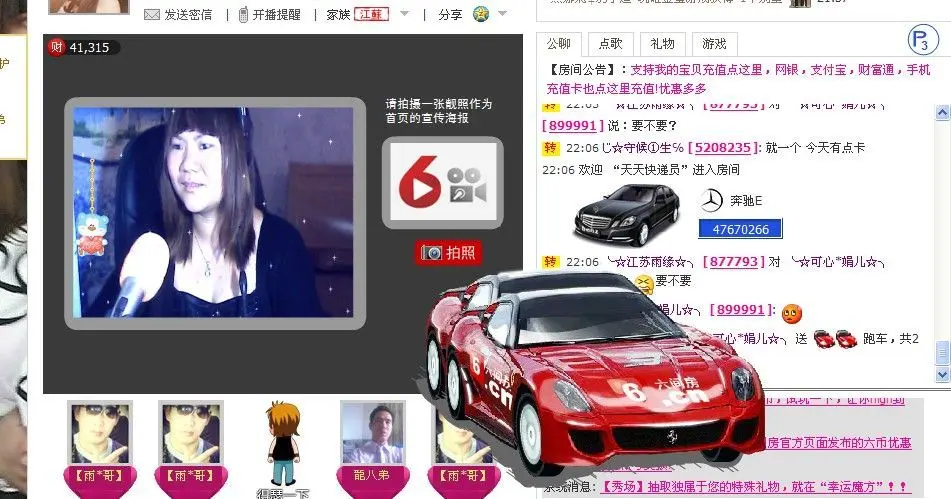Click the 财 wealth icon
This screenshot has height=499, width=951.
click(x=56, y=47)
